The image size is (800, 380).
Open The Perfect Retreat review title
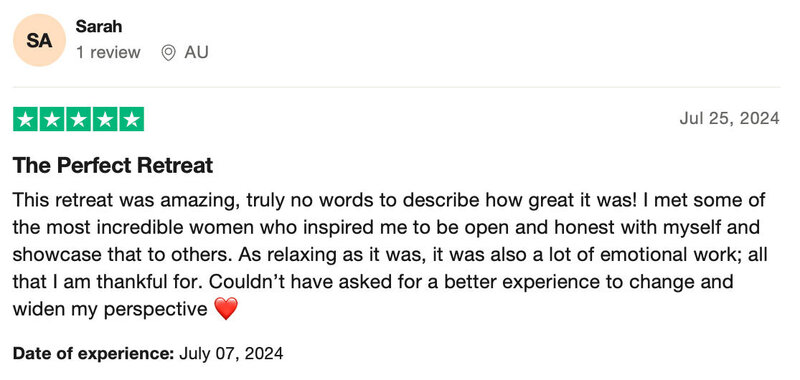113,165
